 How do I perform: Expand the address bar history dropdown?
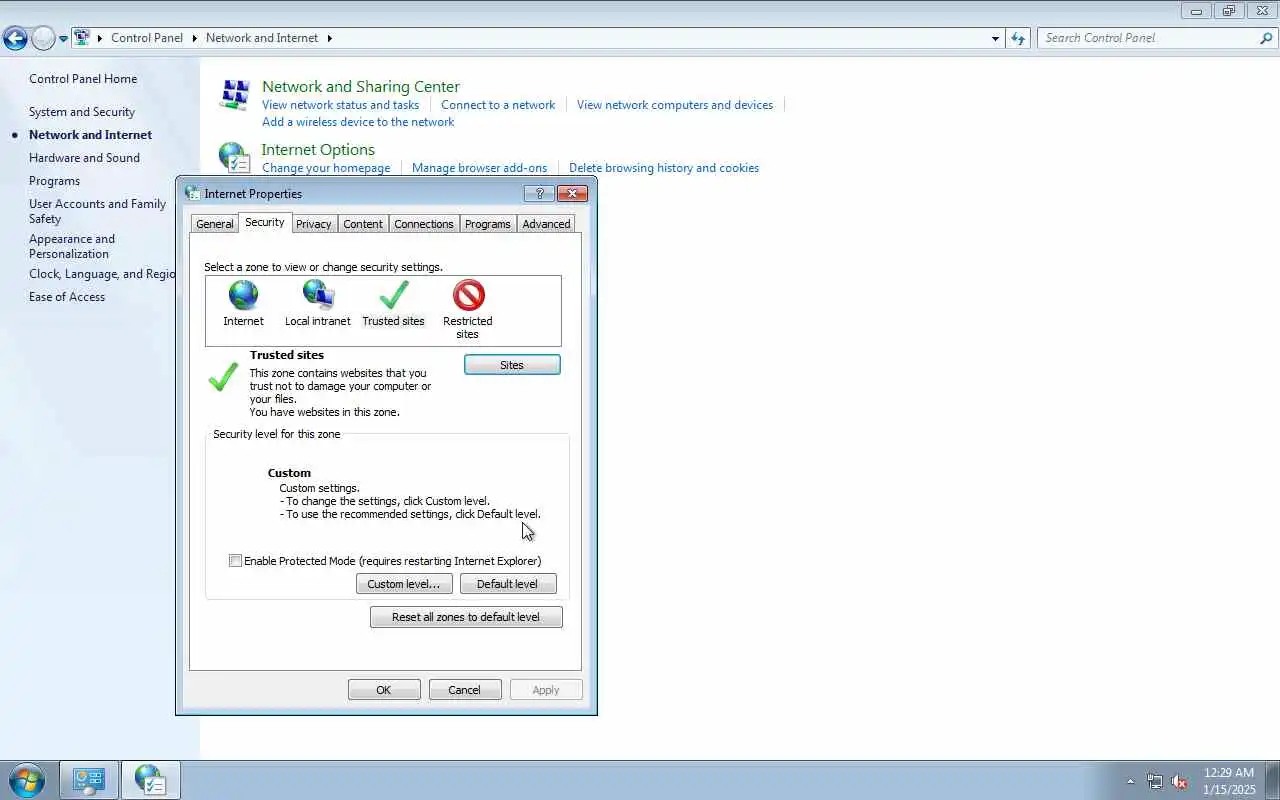point(995,38)
